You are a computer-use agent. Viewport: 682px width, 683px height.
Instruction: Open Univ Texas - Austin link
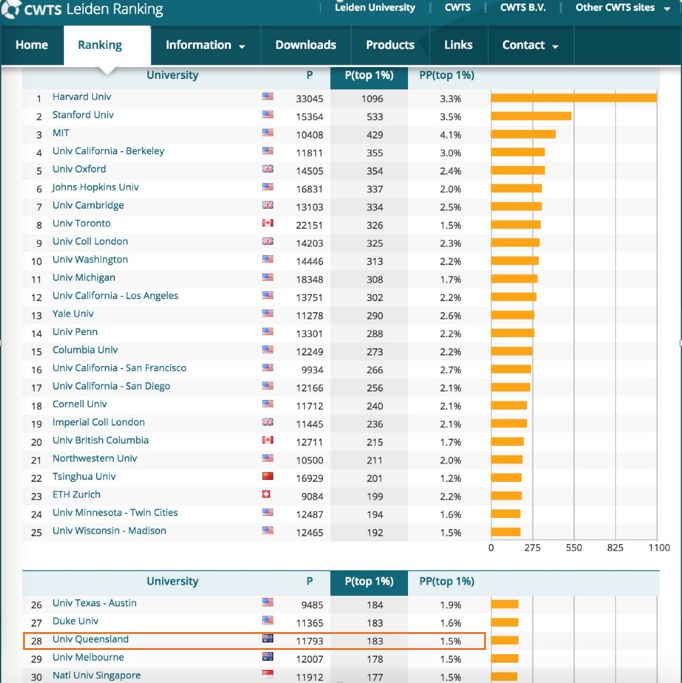95,603
